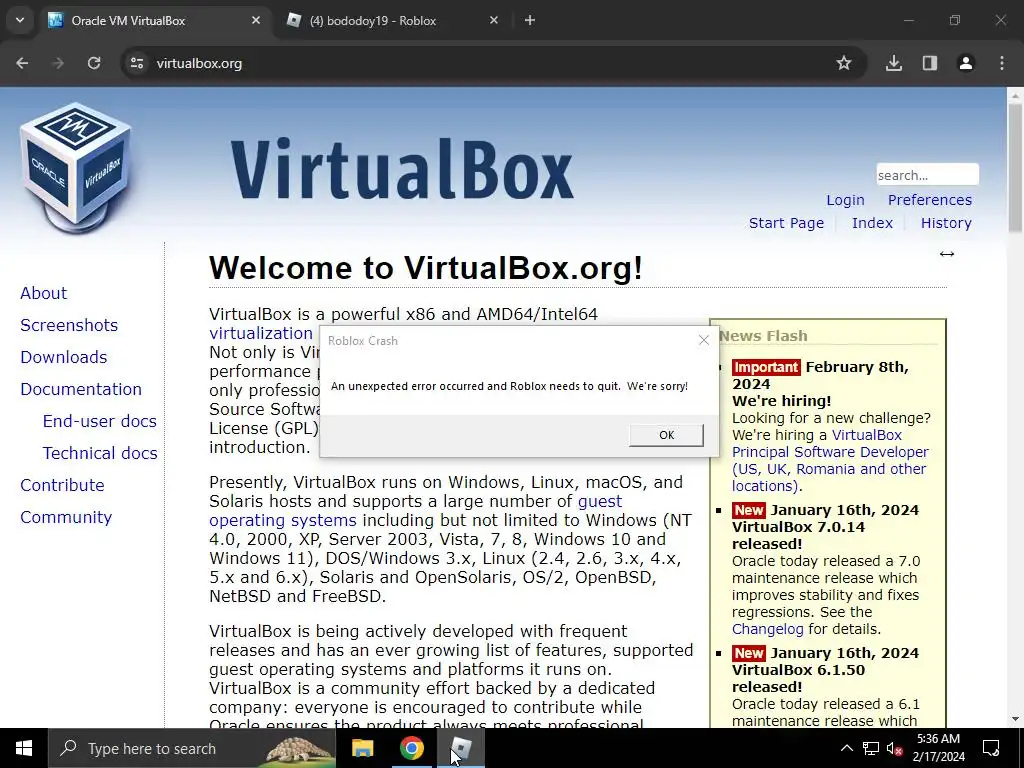Close the Oracle VM VirtualBox tab
The width and height of the screenshot is (1024, 768).
click(256, 20)
